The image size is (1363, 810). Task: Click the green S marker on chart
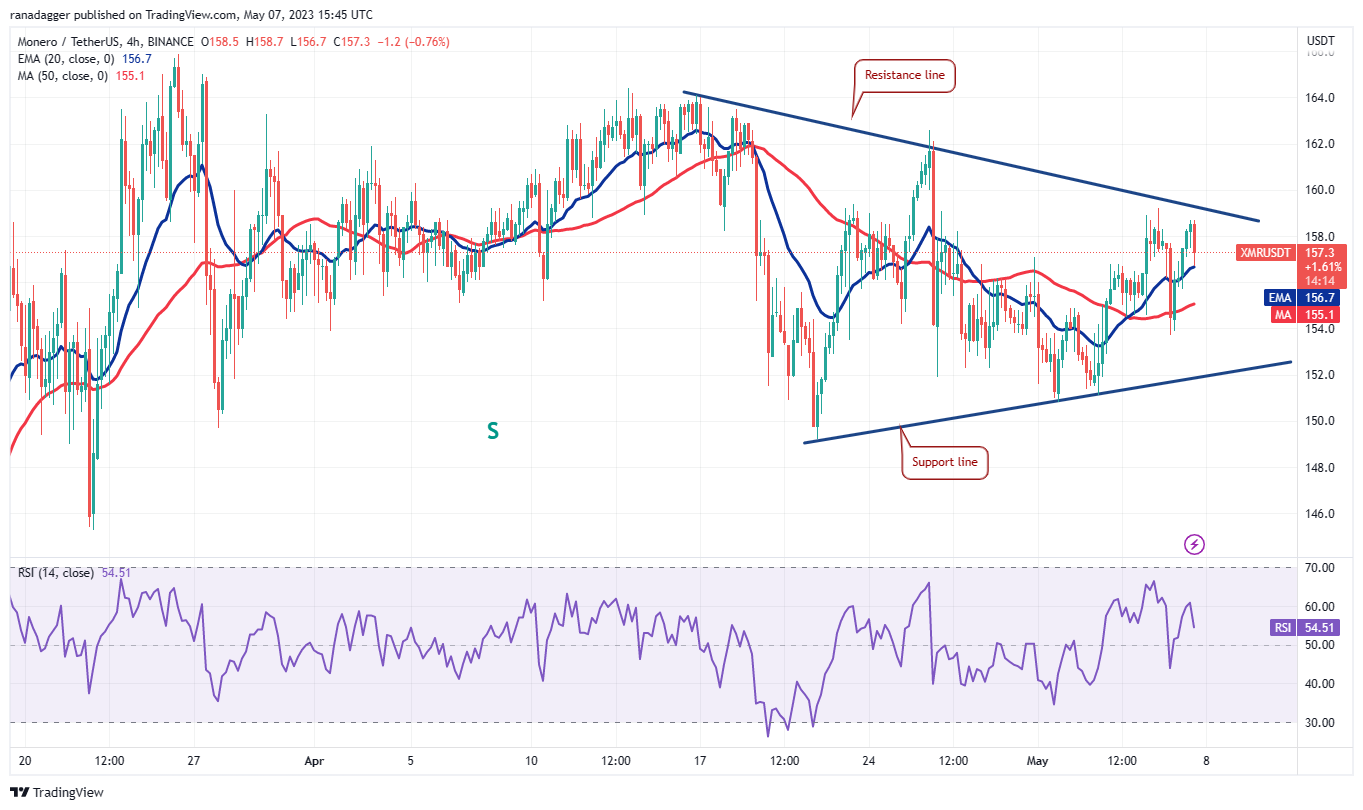(x=492, y=431)
